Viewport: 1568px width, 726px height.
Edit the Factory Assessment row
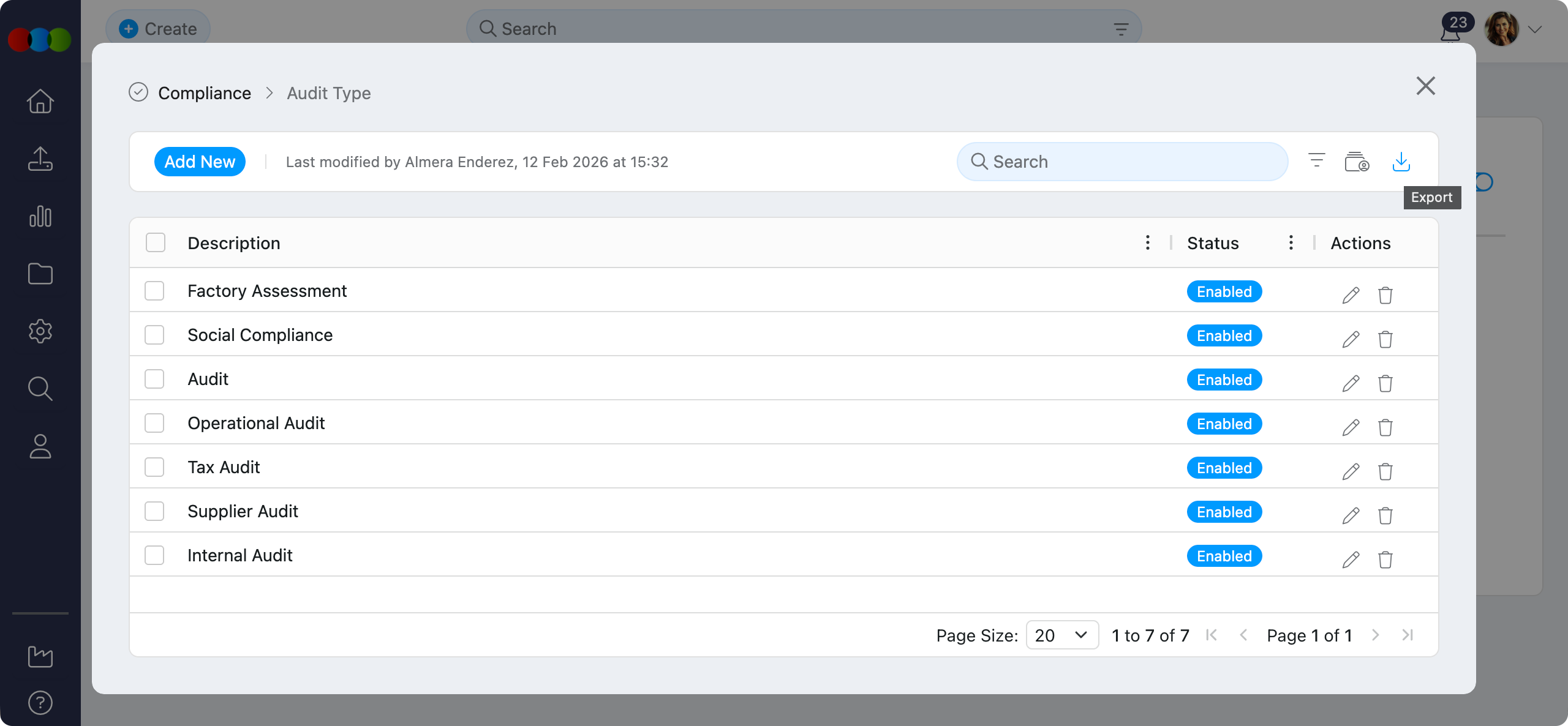click(x=1351, y=295)
